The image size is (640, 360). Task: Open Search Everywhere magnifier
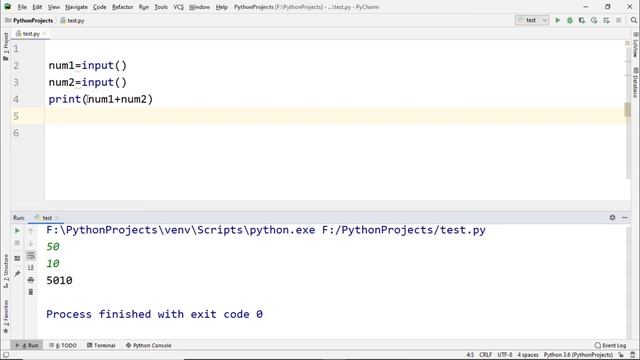pos(633,20)
